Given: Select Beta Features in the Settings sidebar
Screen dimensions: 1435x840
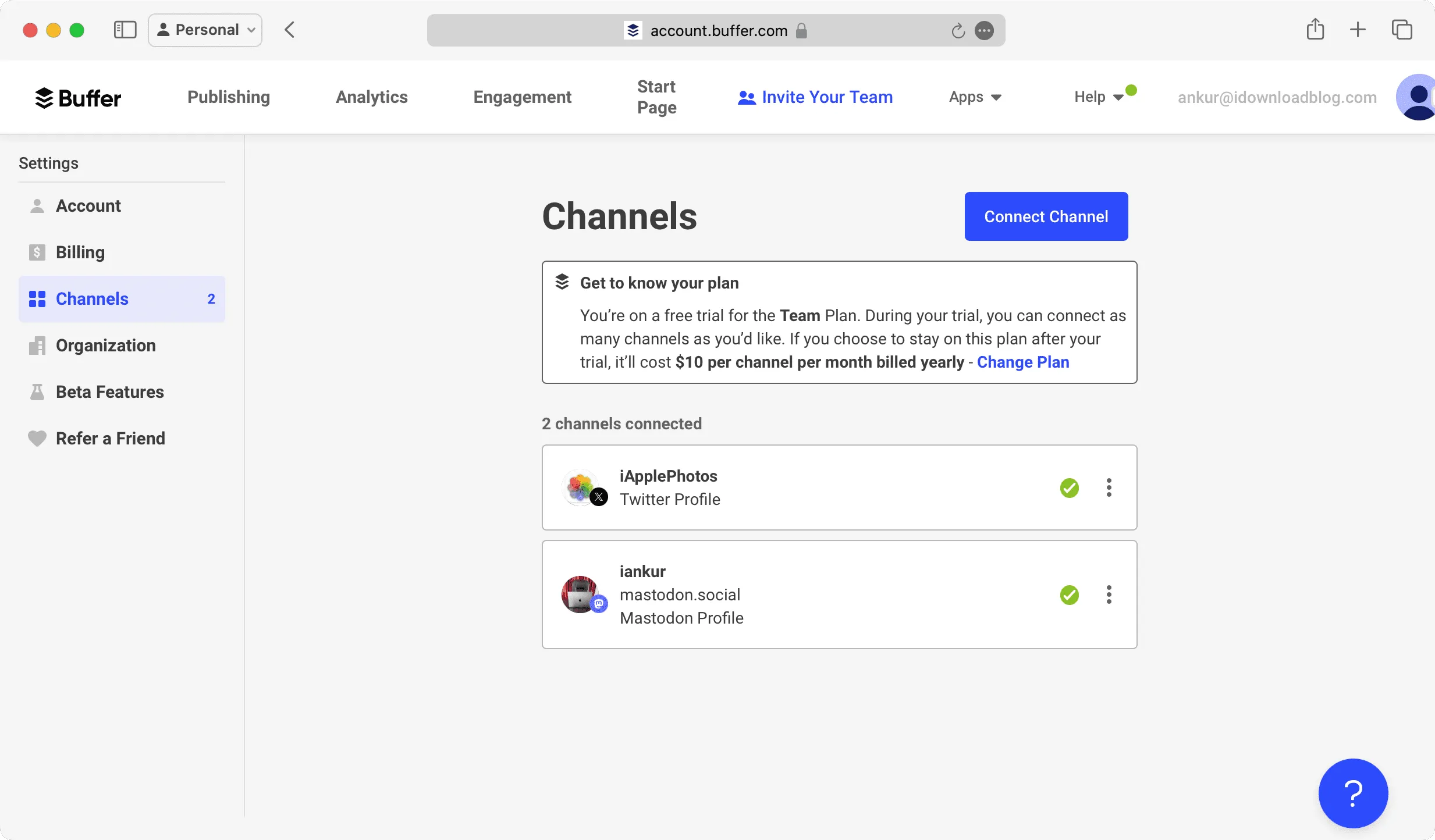Looking at the screenshot, I should tap(122, 392).
